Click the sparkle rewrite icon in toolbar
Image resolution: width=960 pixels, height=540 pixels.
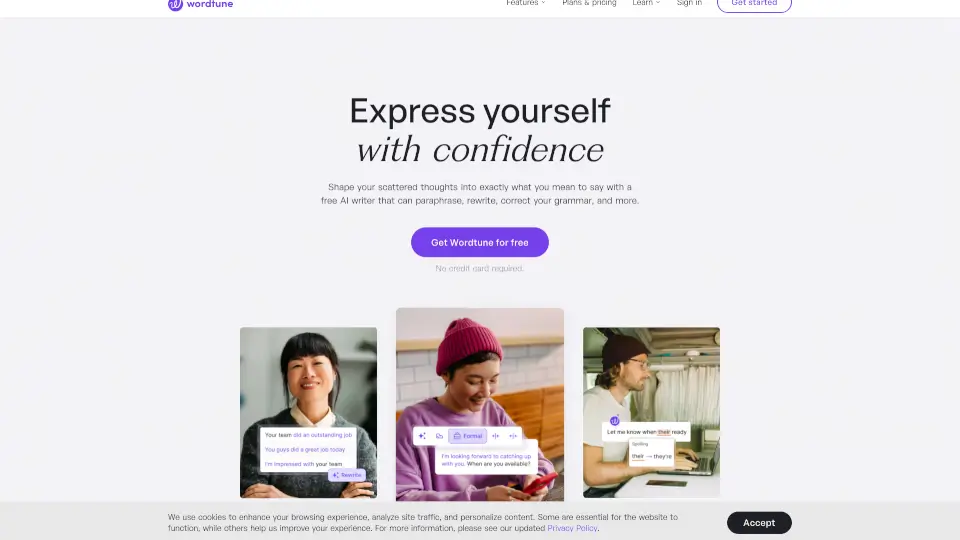click(x=422, y=436)
